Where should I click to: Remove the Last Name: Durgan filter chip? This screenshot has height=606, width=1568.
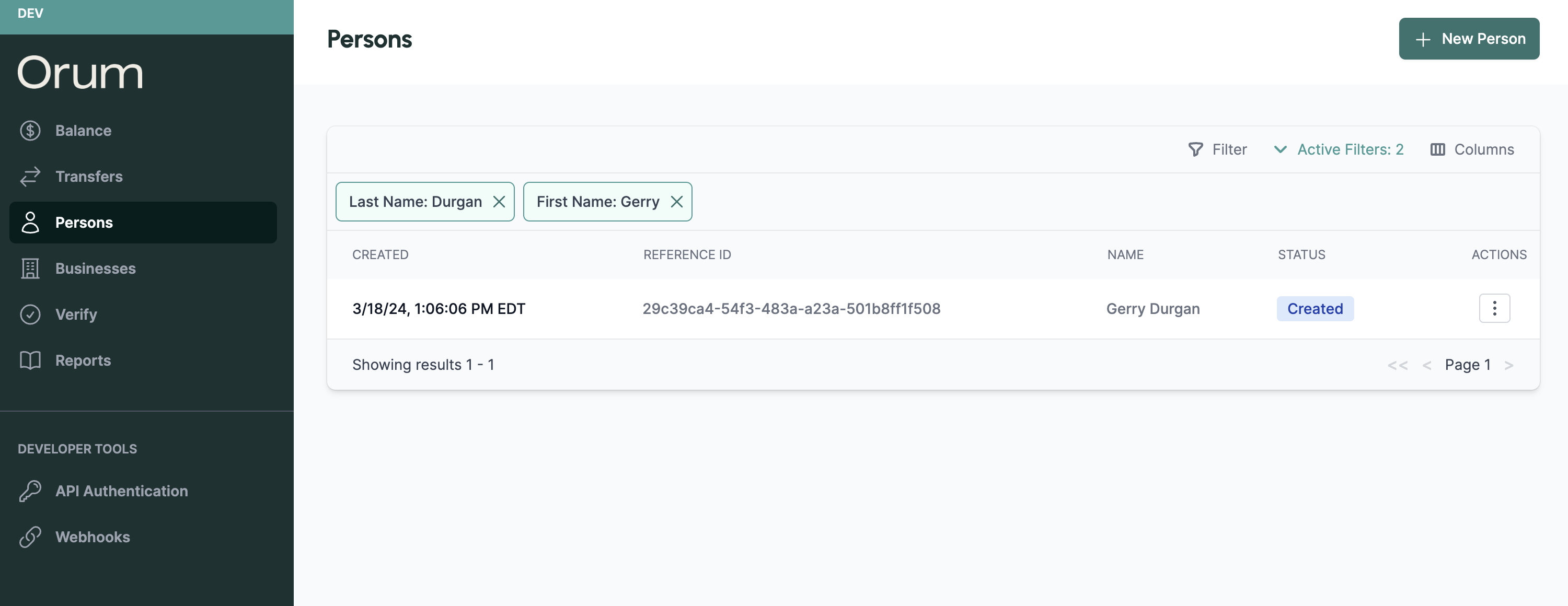point(499,202)
